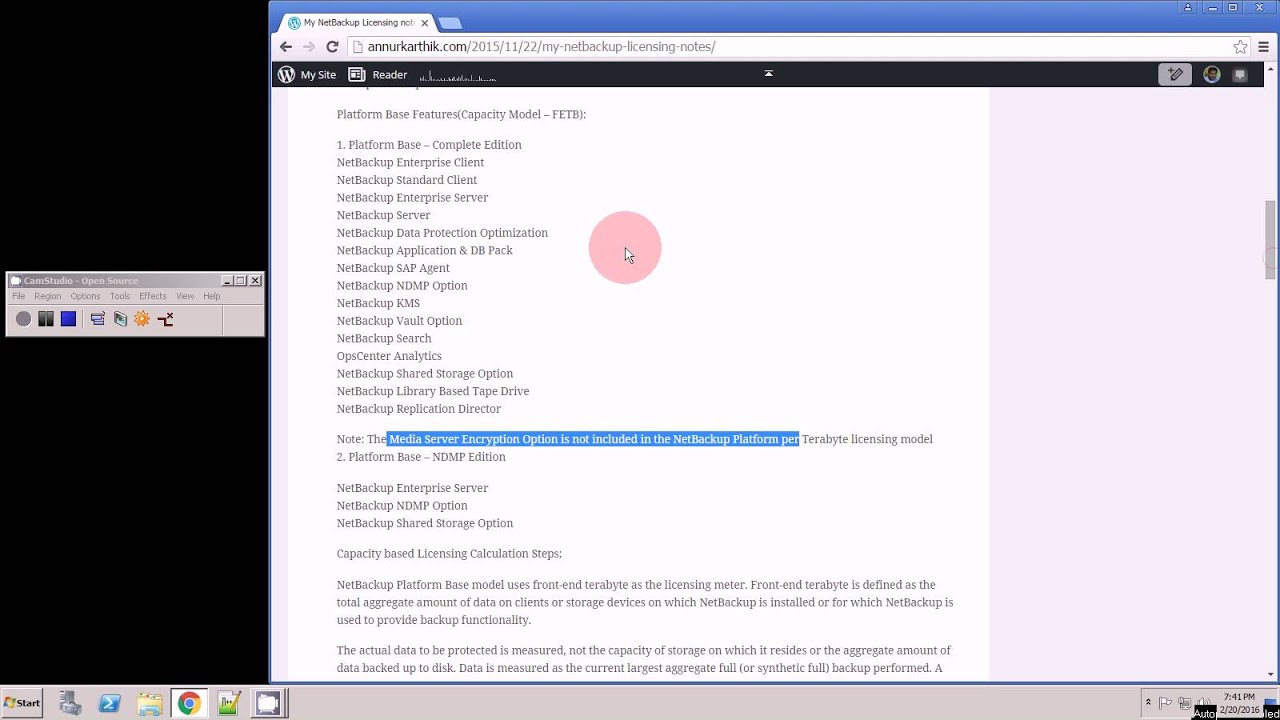This screenshot has height=720, width=1280.
Task: Click '2. Platform Base – NDMP Edition' line
Action: pos(421,457)
